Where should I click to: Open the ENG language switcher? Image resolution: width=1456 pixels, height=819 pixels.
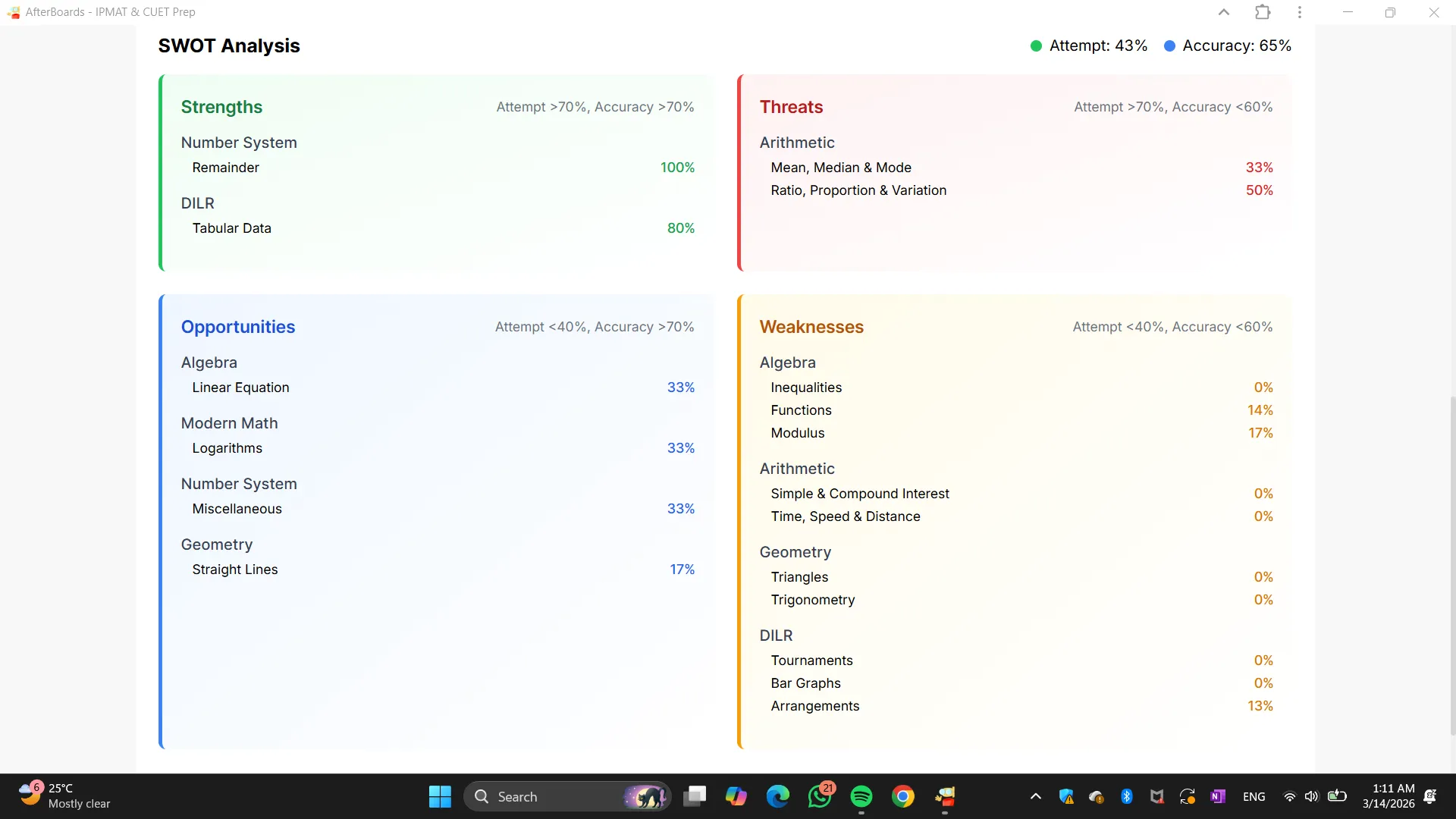tap(1254, 796)
